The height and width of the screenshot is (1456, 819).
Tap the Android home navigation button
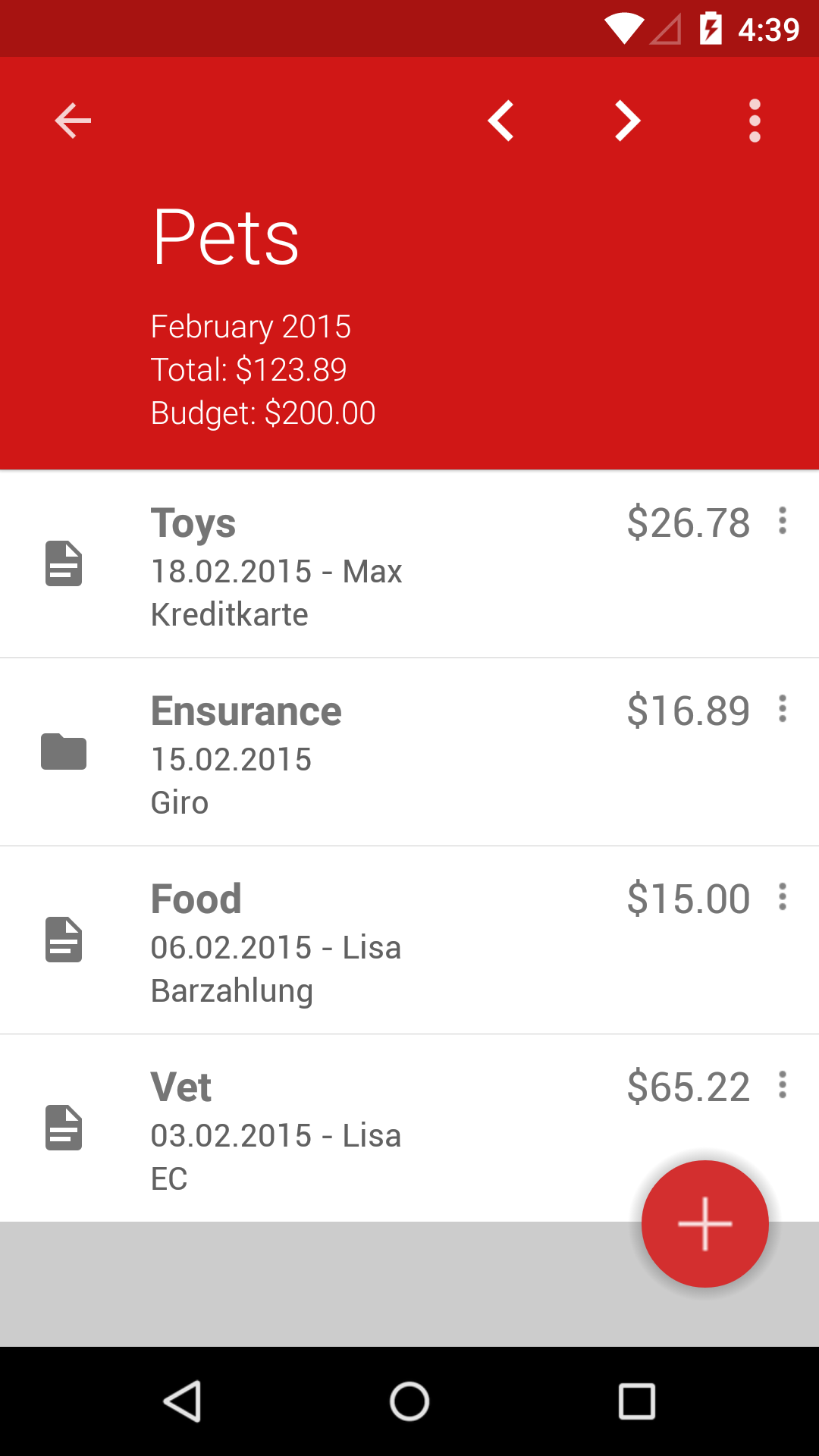[409, 1401]
